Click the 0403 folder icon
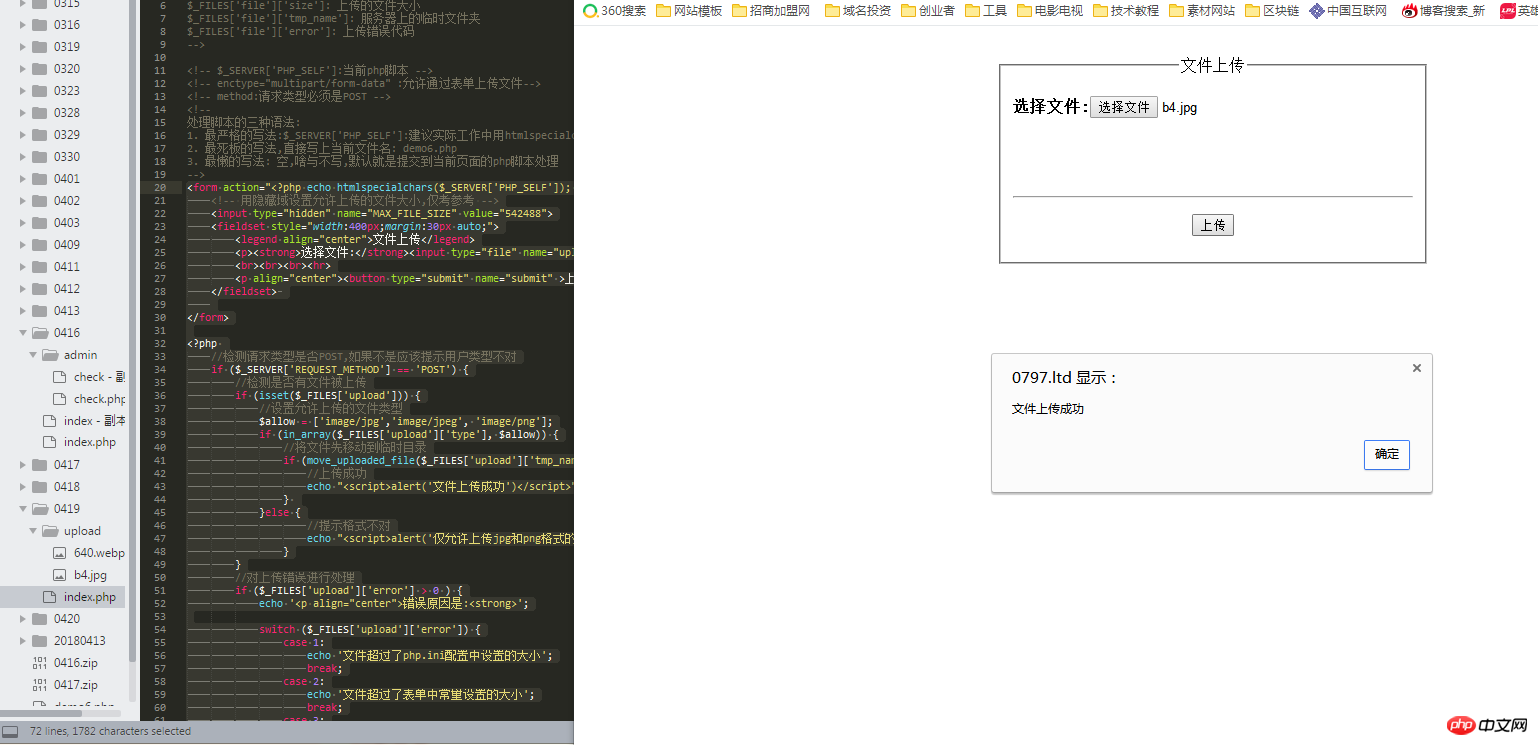Screen dimensions: 1538x745 click(x=40, y=223)
